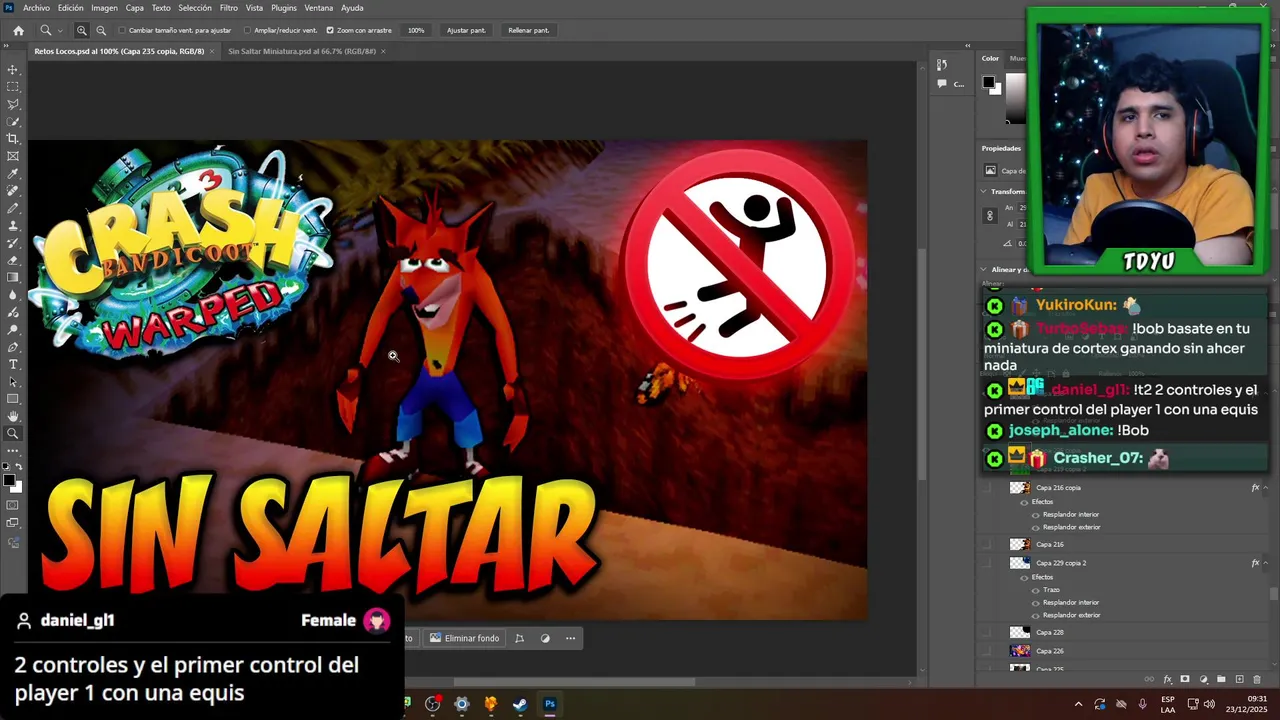Click the horizontal canvas scrollbar
The width and height of the screenshot is (1280, 720).
574,683
